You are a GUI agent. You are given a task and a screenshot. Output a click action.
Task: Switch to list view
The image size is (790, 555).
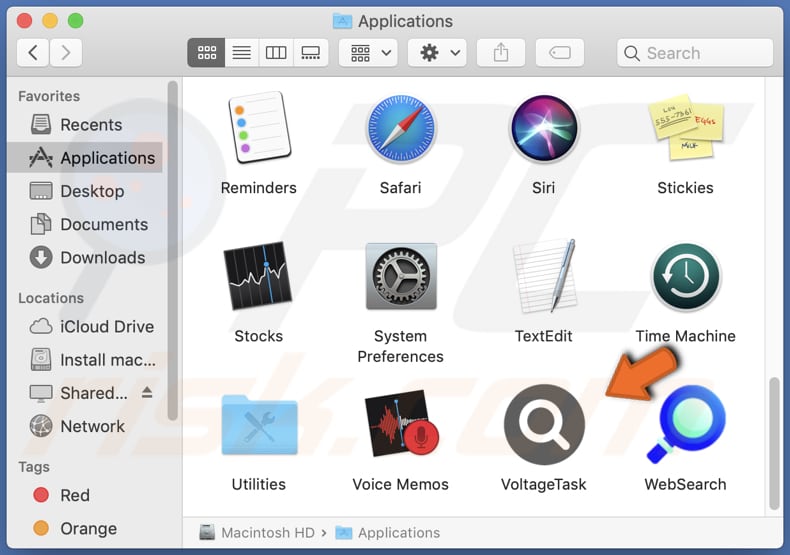(x=242, y=52)
